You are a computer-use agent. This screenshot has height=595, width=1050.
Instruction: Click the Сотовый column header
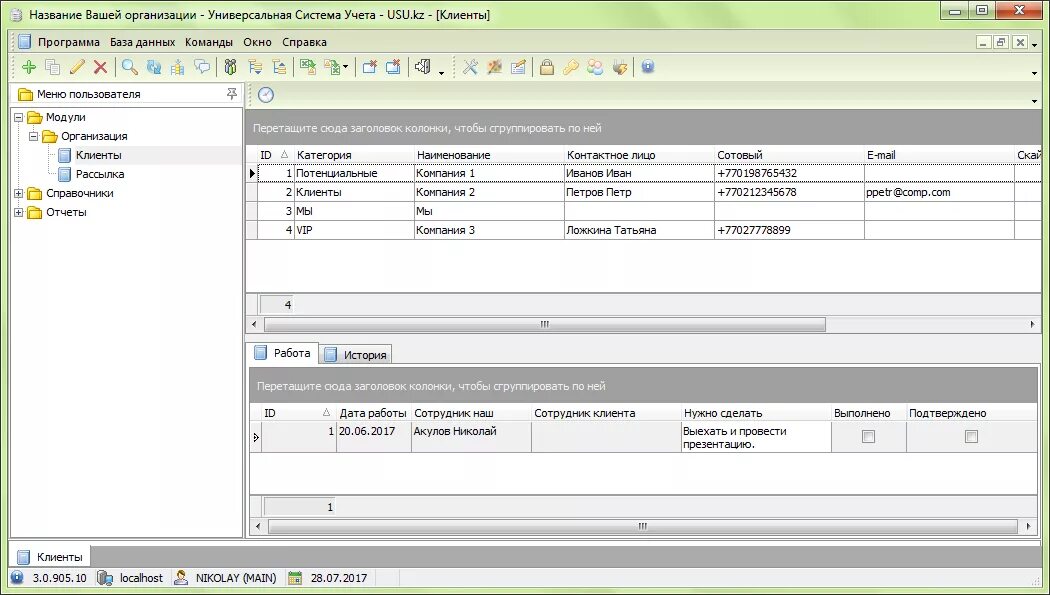(x=790, y=155)
